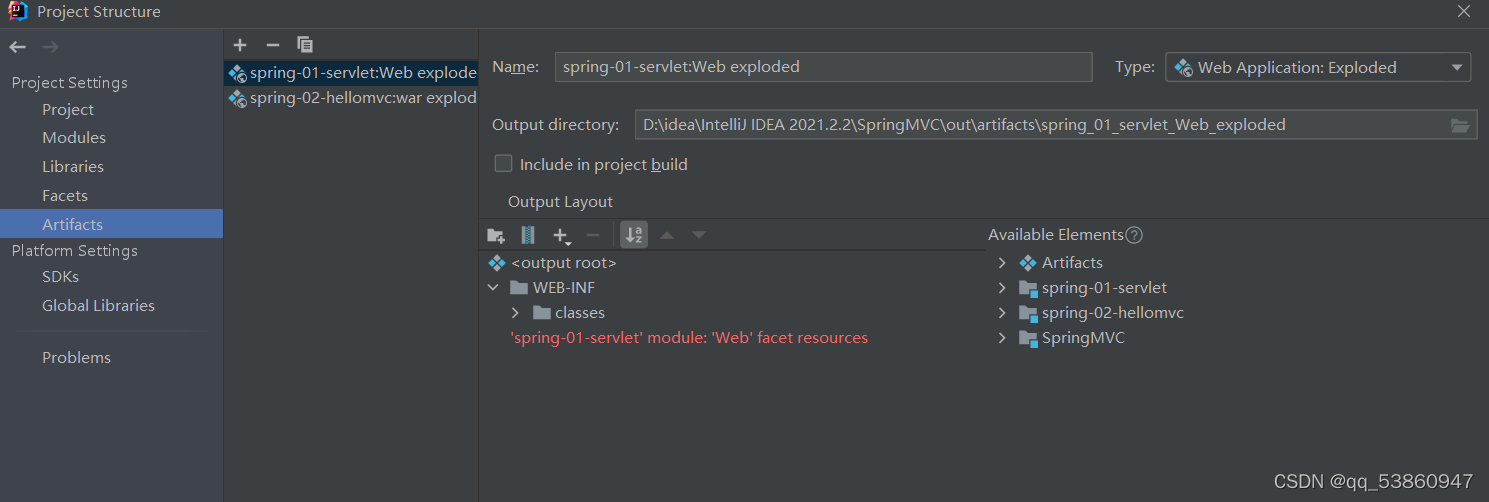Click spring-01-servlet artifact icon in list

237,73
